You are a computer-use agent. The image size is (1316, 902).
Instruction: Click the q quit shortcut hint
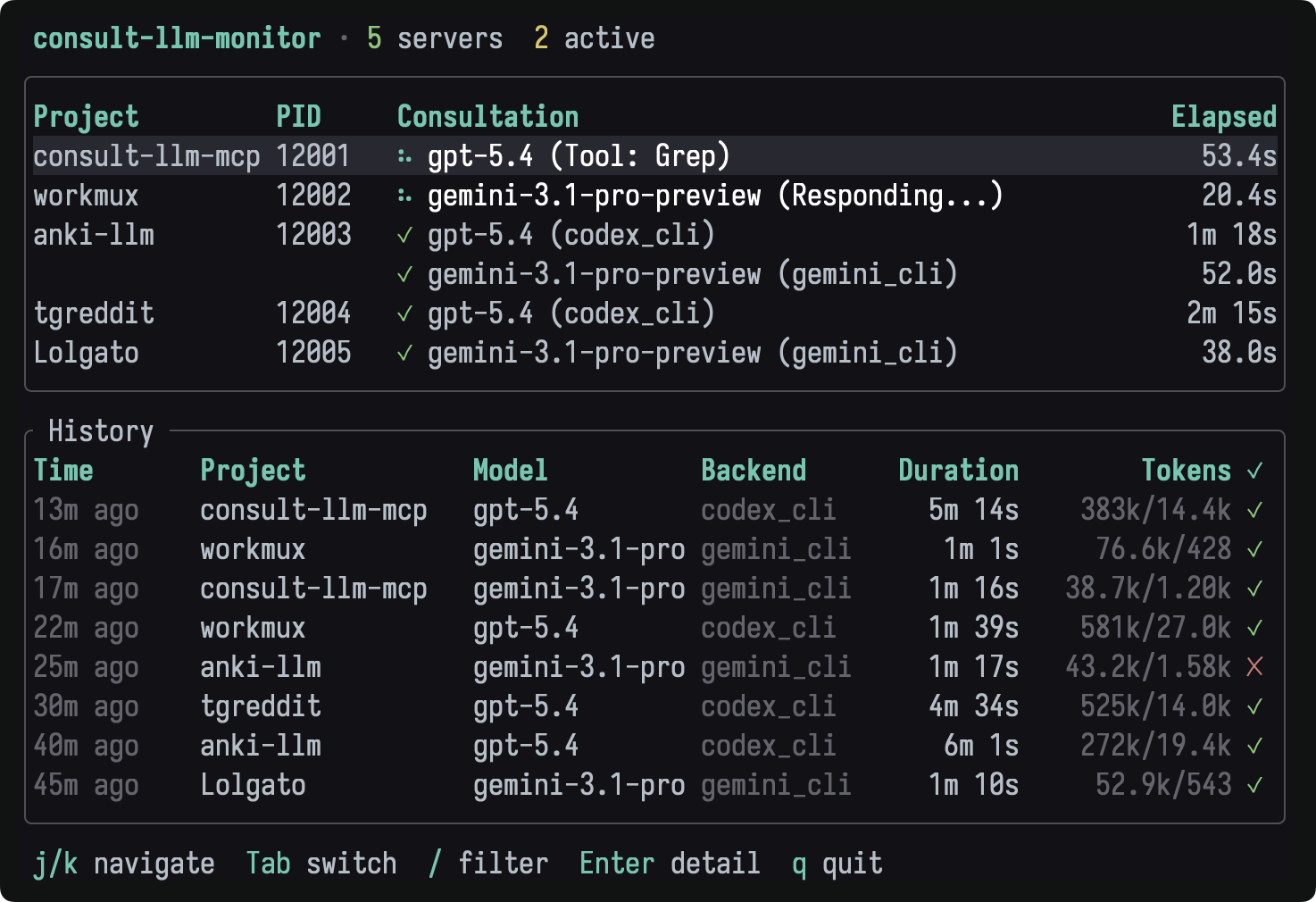(x=837, y=864)
